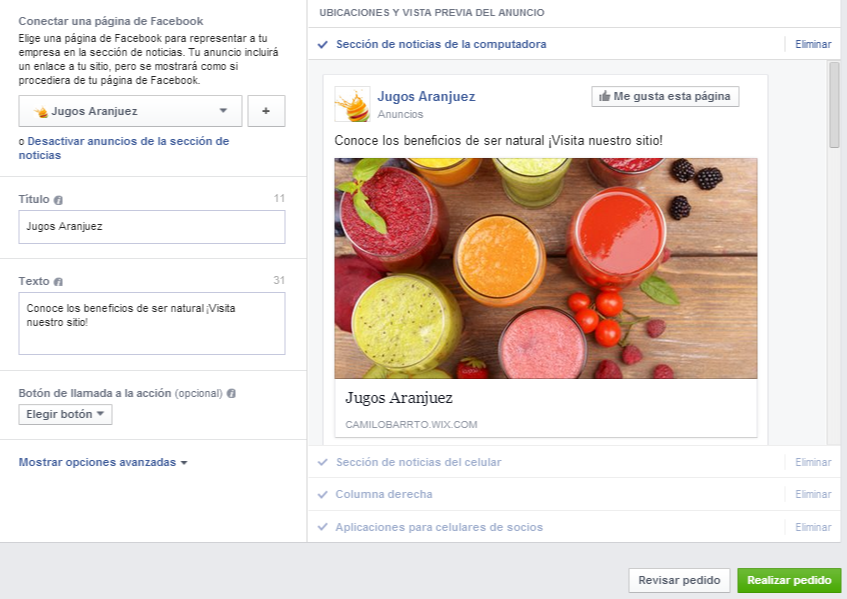Toggle checkmark for Sección de noticias del celular
The image size is (847, 599).
coord(322,462)
